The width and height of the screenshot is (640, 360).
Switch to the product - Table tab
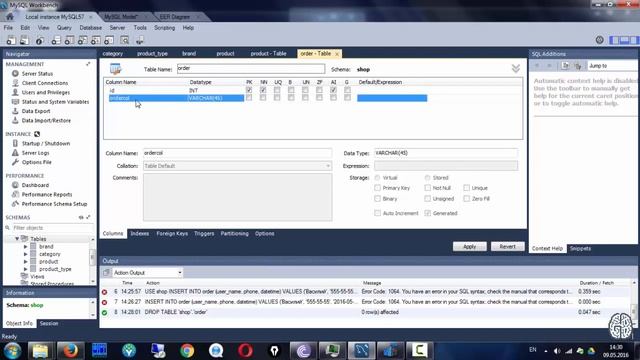click(268, 53)
